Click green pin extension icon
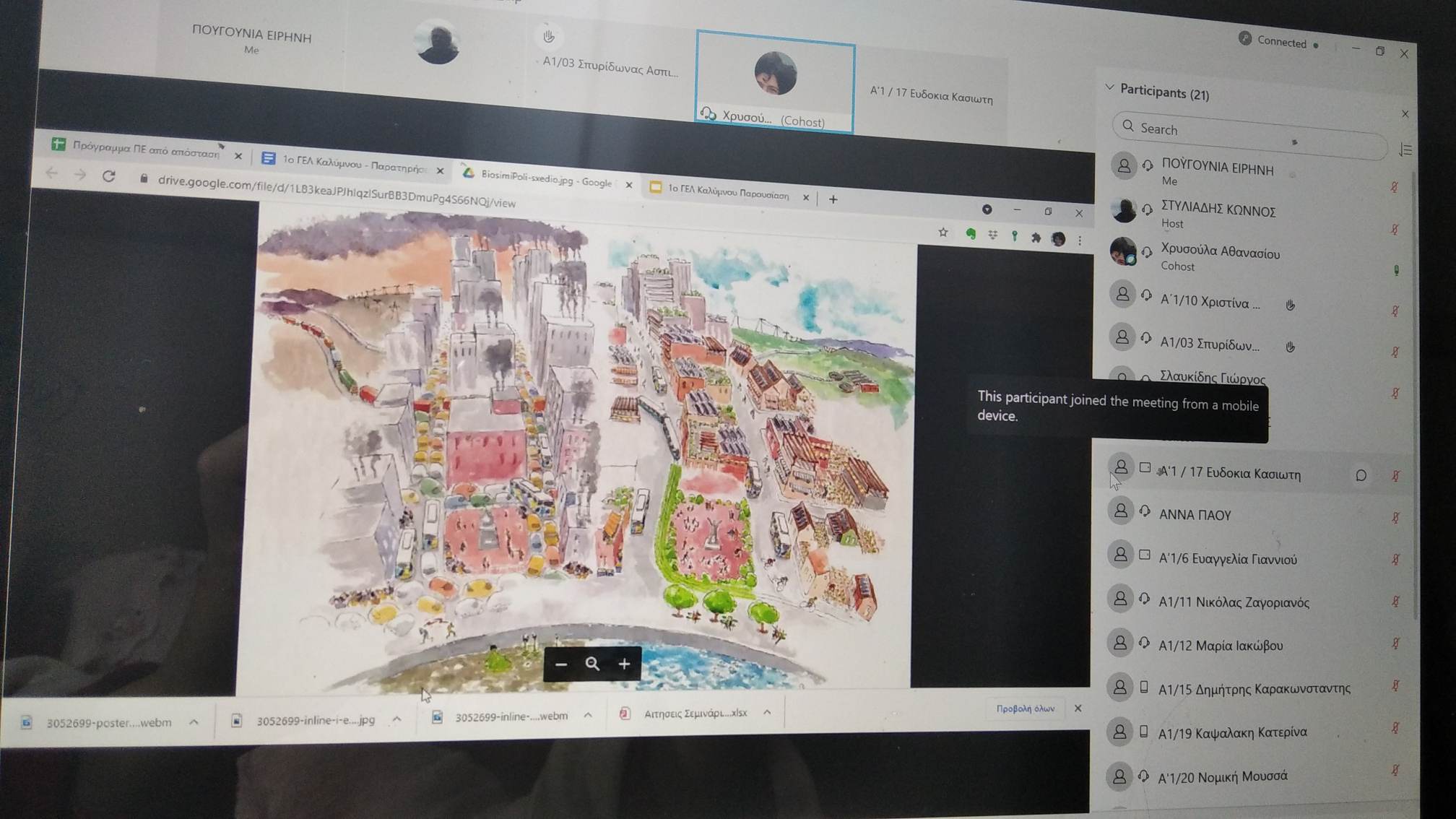 pyautogui.click(x=1015, y=236)
